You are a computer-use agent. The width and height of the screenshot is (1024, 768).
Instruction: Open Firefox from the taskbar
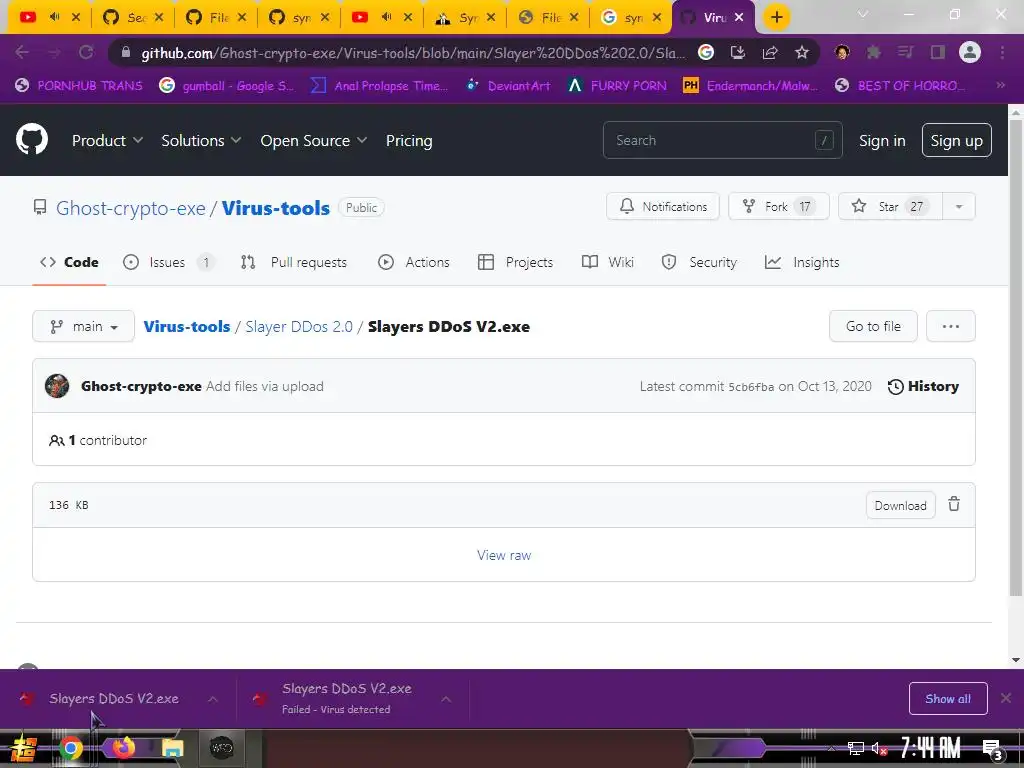pyautogui.click(x=123, y=748)
